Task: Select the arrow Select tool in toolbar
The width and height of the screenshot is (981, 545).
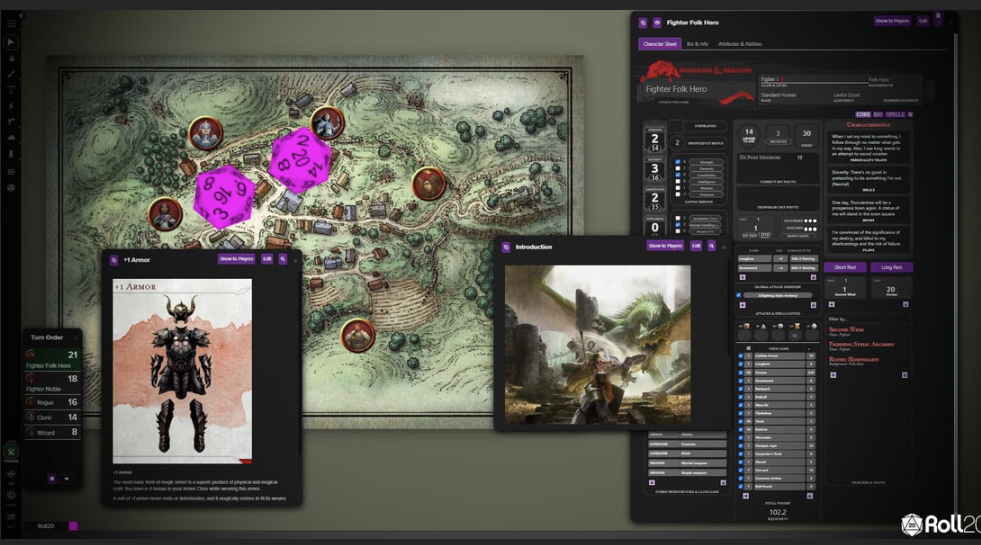Action: [x=11, y=42]
